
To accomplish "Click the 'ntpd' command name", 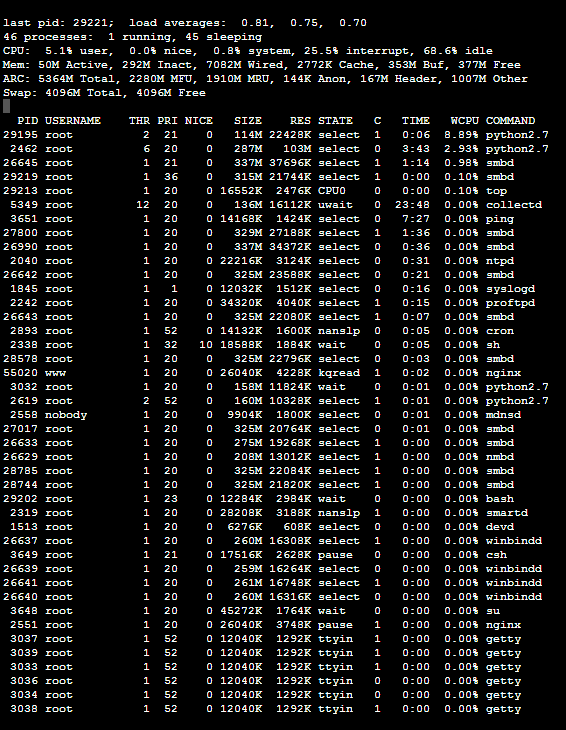I will [500, 261].
